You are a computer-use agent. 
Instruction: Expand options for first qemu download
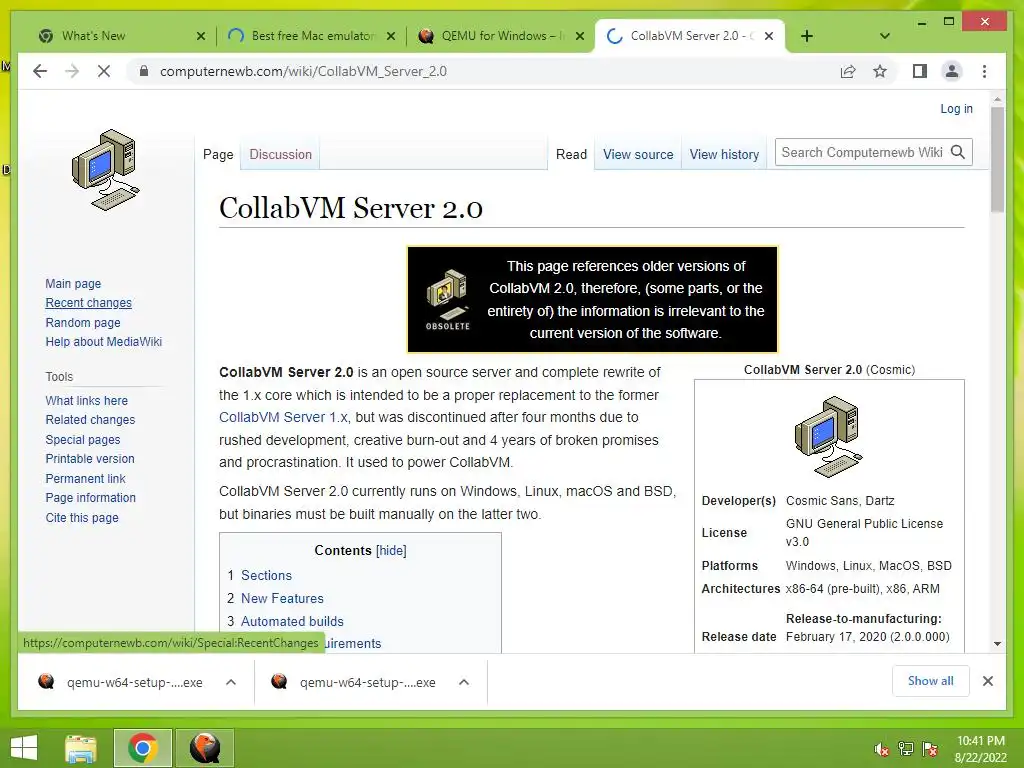[231, 682]
